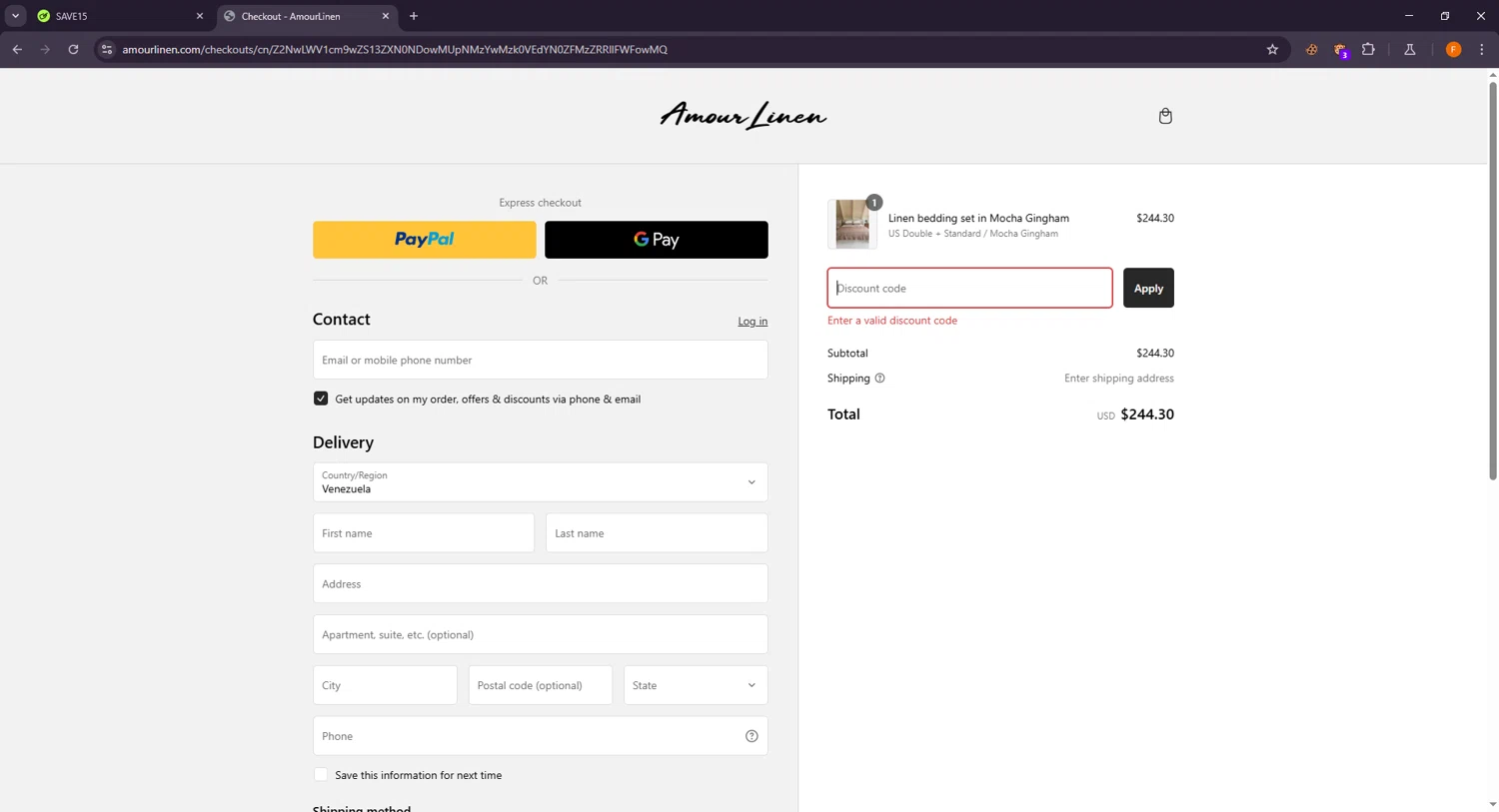Go forward in browser history
This screenshot has width=1499, height=812.
click(45, 49)
